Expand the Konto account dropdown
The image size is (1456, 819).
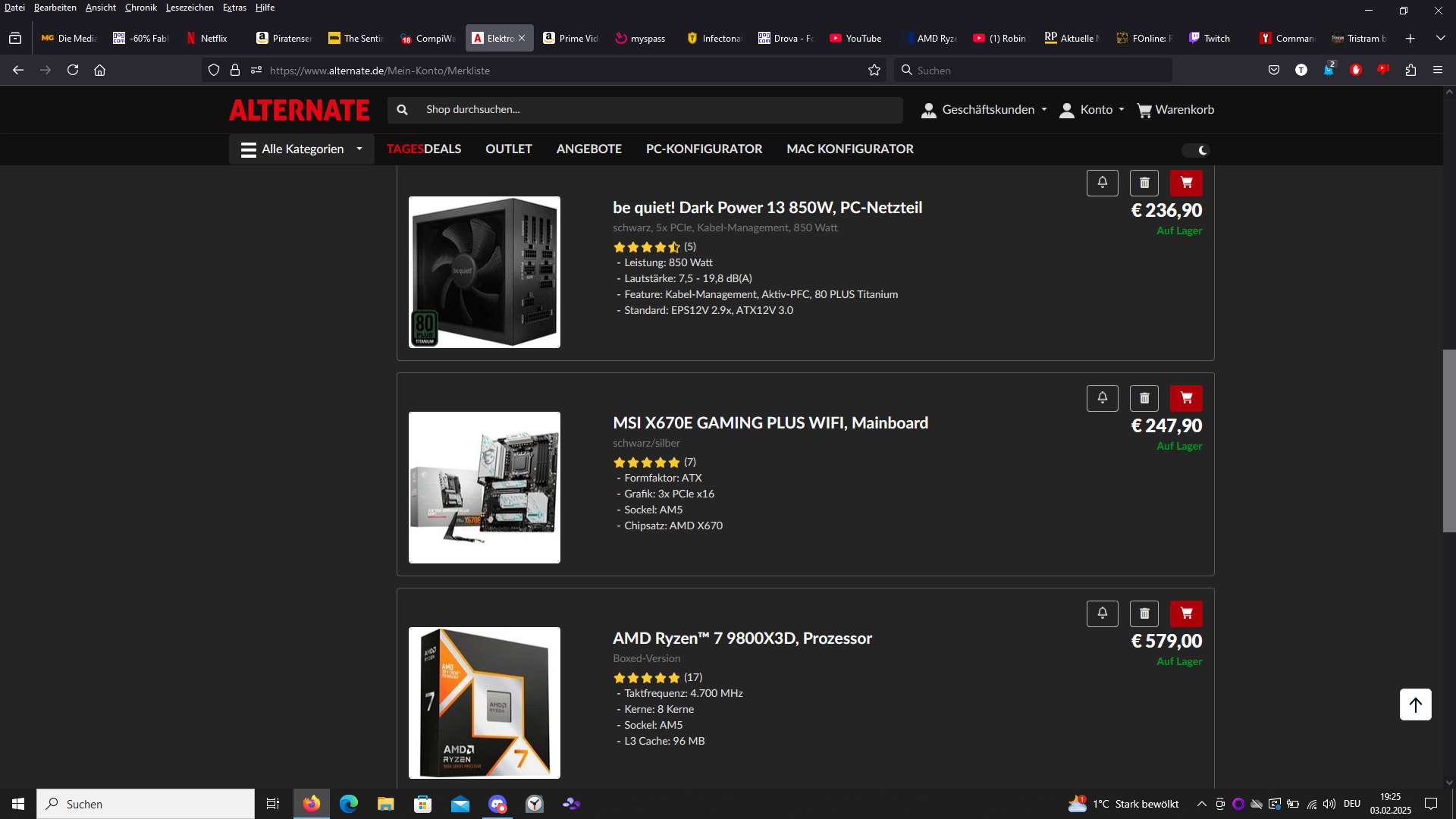click(x=1092, y=110)
